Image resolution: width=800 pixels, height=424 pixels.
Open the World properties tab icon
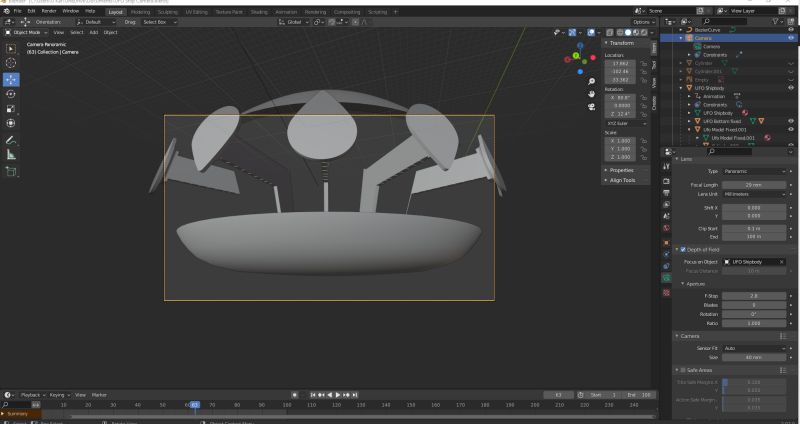(x=666, y=228)
